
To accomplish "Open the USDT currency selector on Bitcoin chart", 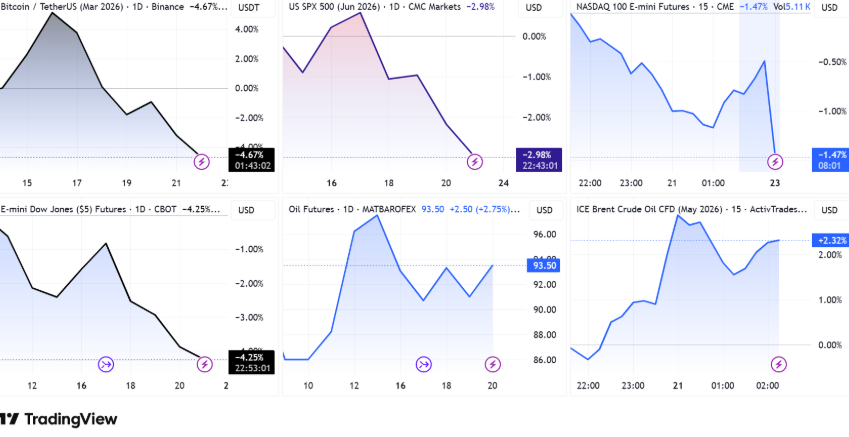I will [x=247, y=8].
